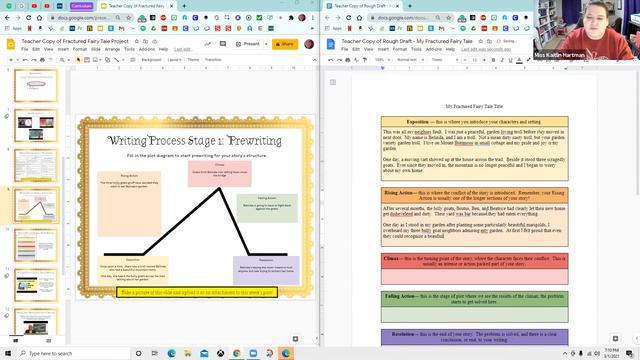Bookmark the page via star in left browser

point(129,18)
